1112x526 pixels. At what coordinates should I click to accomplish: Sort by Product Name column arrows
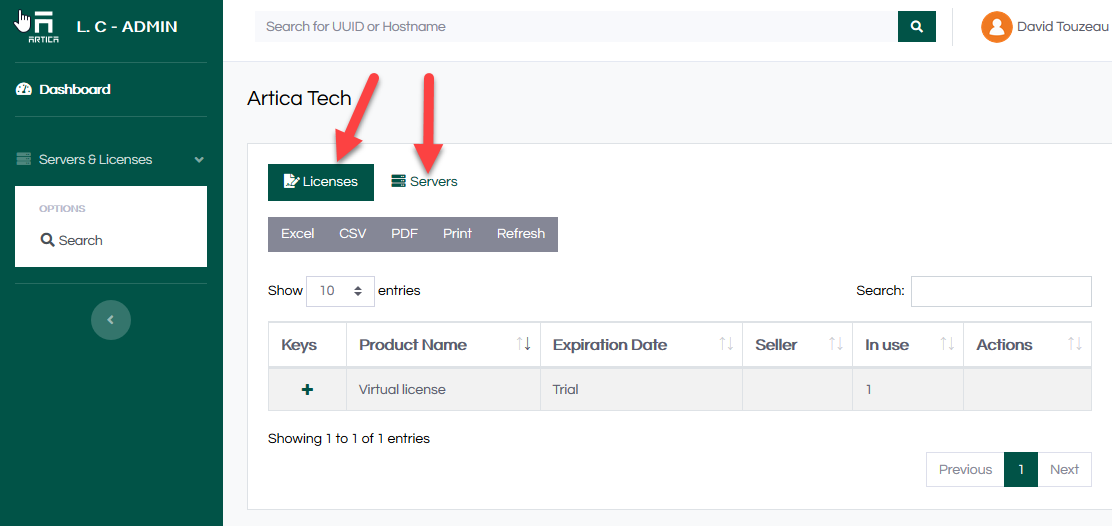coord(523,345)
